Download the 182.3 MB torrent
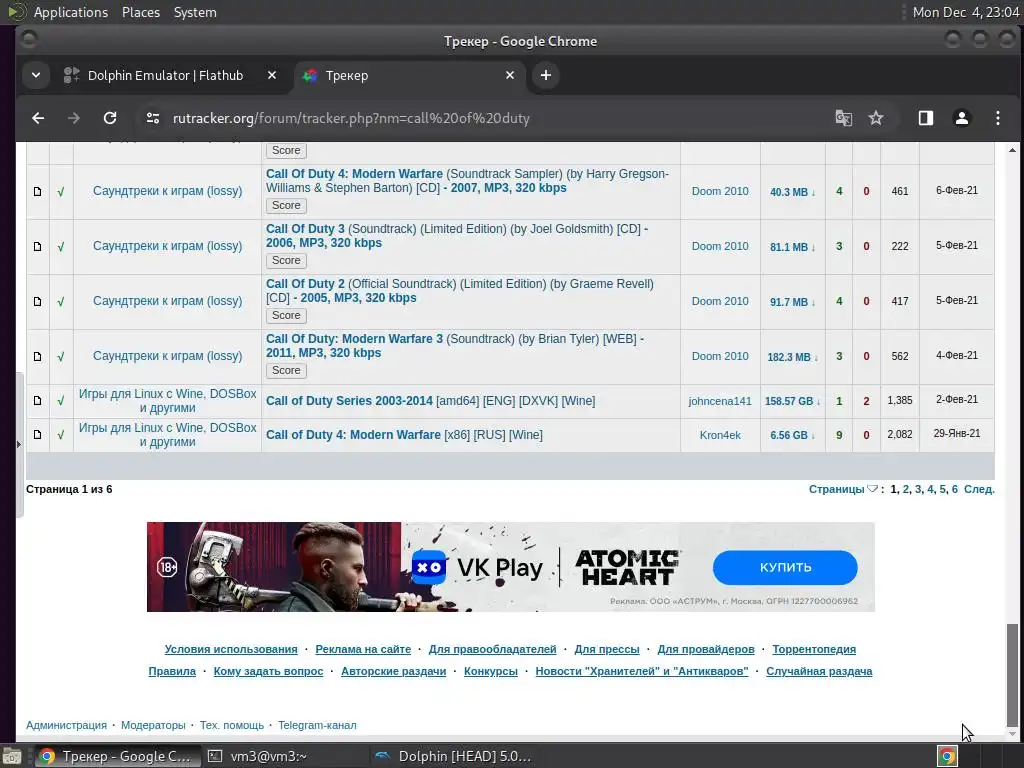The image size is (1024, 768). click(792, 357)
